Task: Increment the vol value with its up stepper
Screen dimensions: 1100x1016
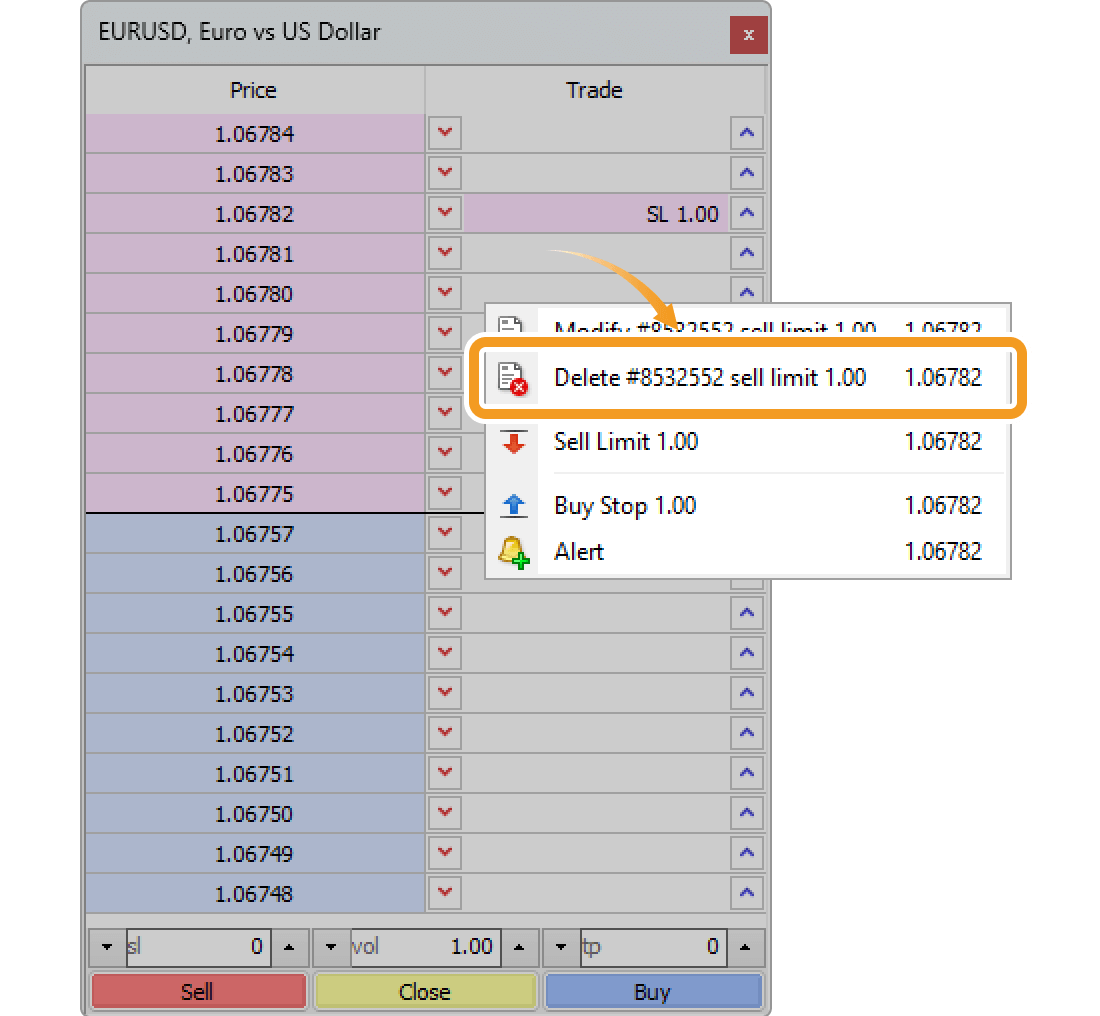Action: (x=520, y=947)
